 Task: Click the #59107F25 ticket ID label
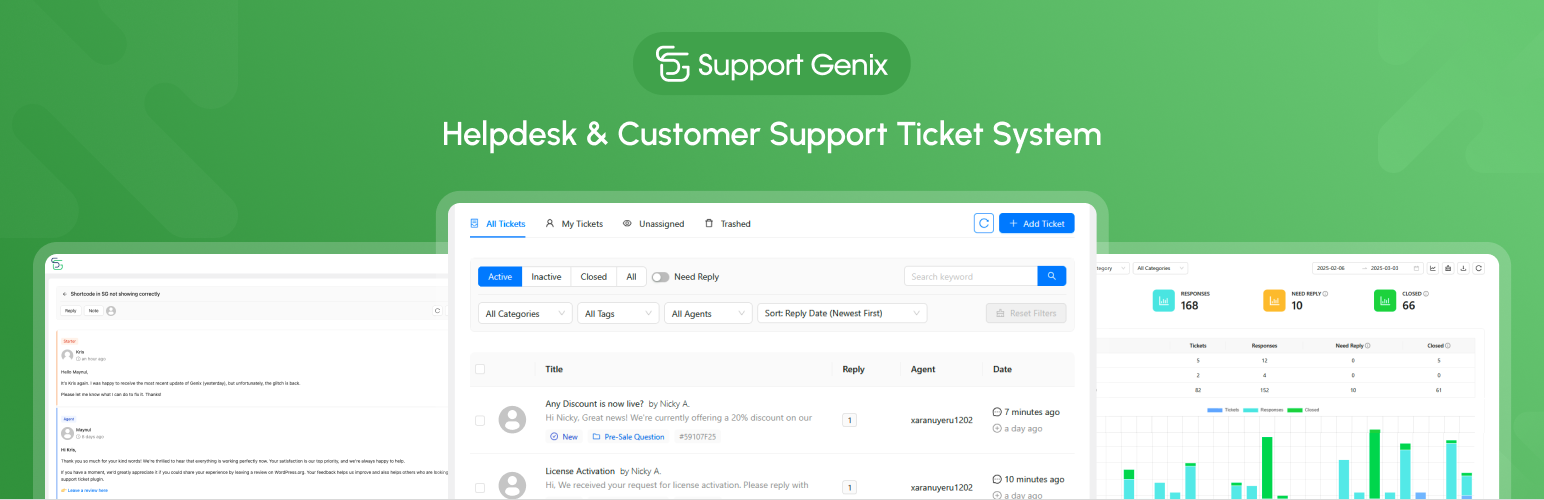698,437
